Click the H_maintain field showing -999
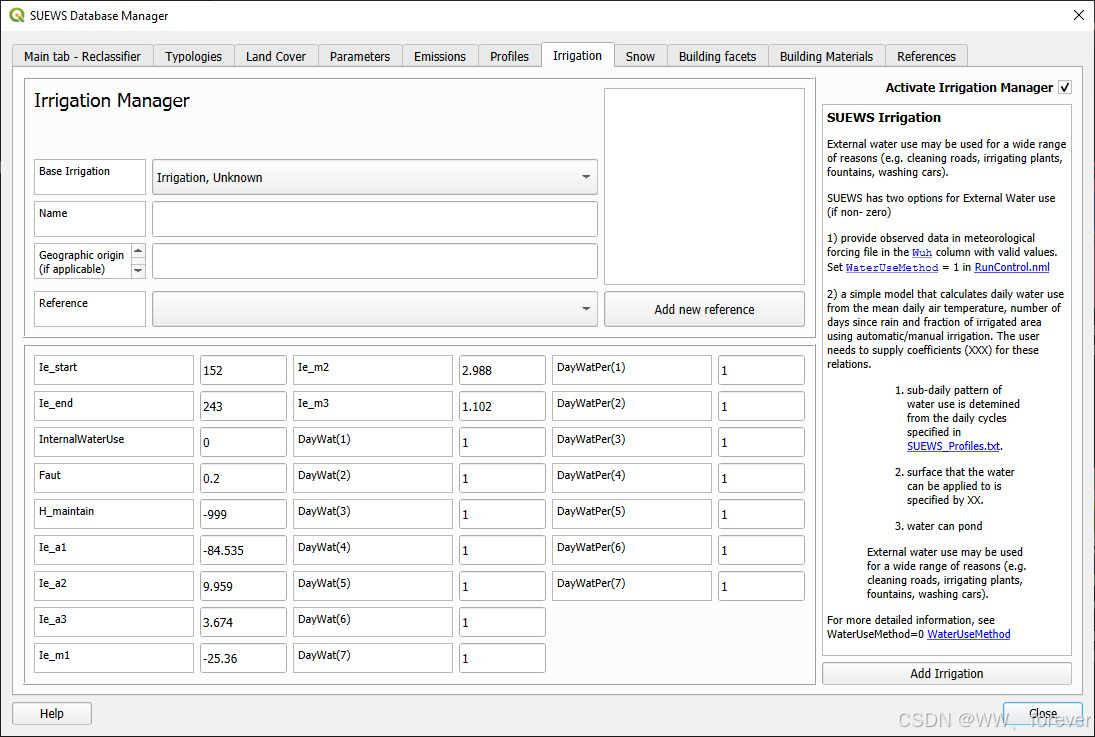This screenshot has width=1095, height=737. [x=243, y=514]
